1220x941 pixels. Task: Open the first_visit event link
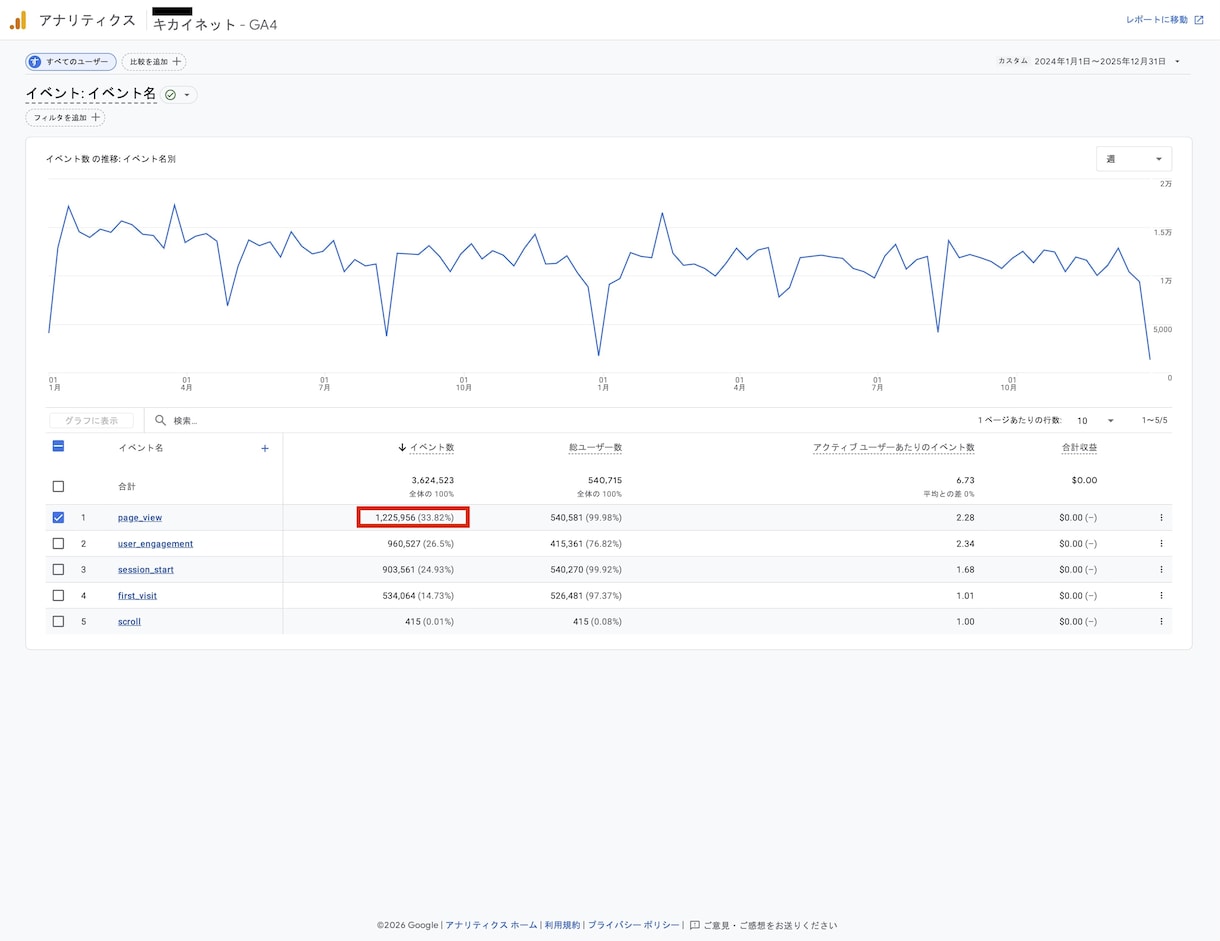pyautogui.click(x=137, y=596)
